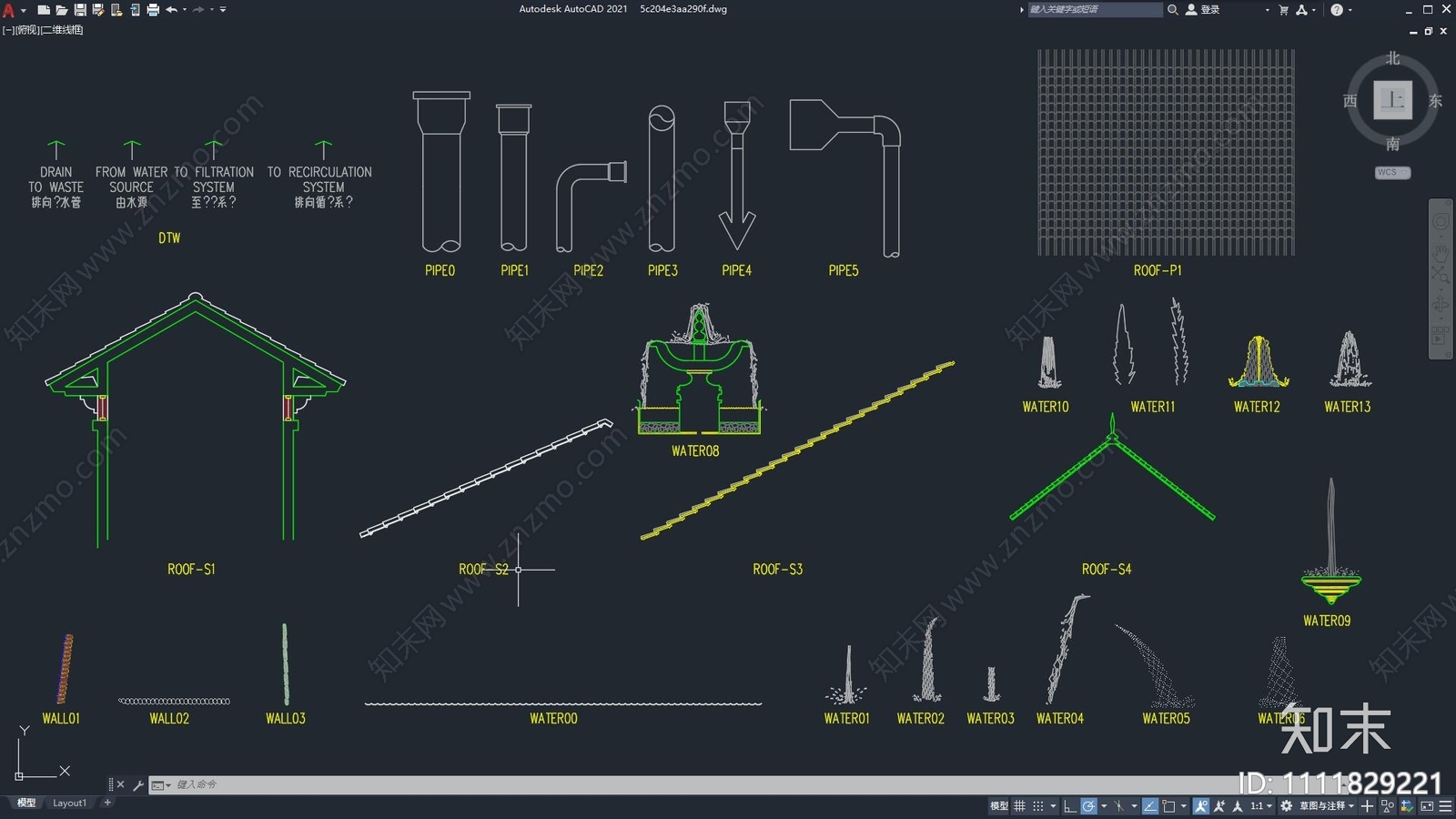Open the AutoCAD application menu
Image resolution: width=1456 pixels, height=819 pixels.
click(9, 11)
